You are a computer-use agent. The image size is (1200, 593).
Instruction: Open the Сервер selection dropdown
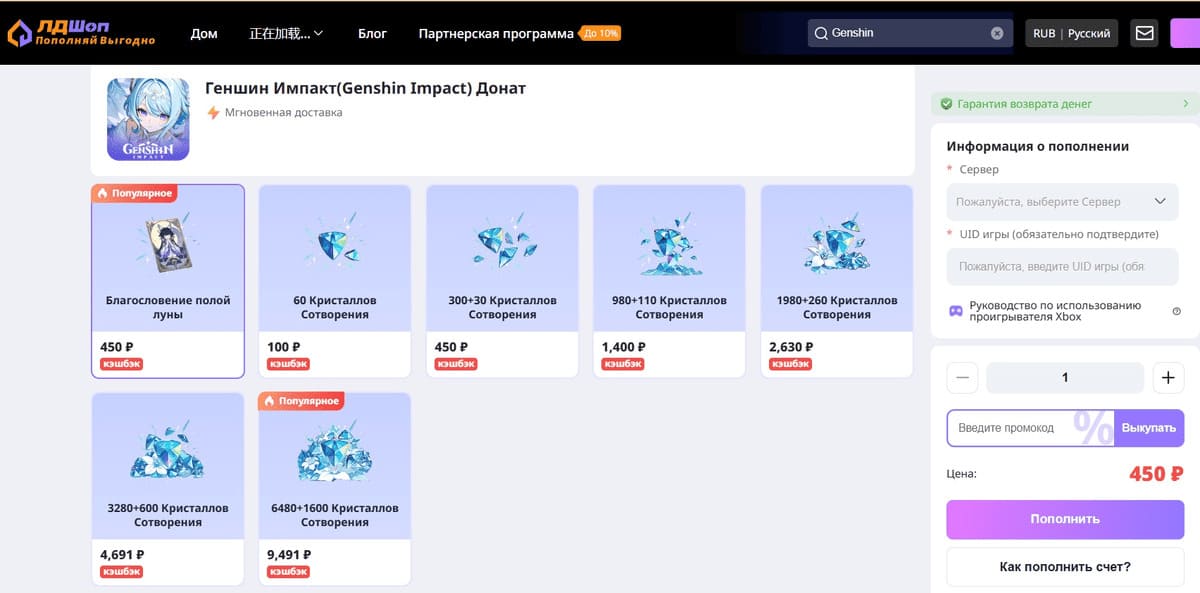click(1064, 201)
